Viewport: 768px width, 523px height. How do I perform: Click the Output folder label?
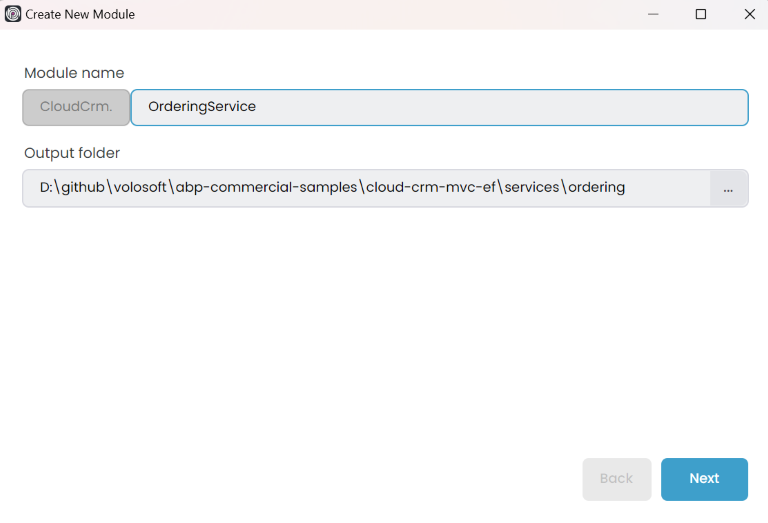point(72,153)
